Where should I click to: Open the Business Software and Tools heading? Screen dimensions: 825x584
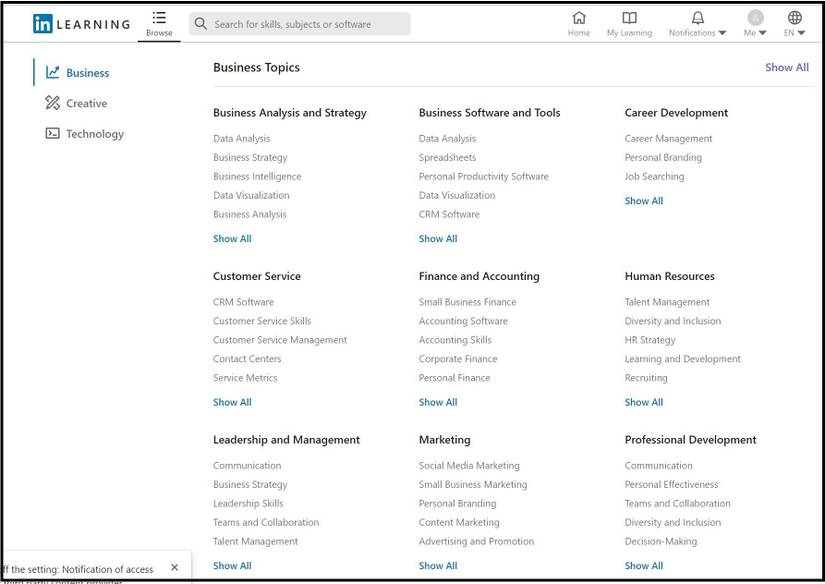(489, 113)
